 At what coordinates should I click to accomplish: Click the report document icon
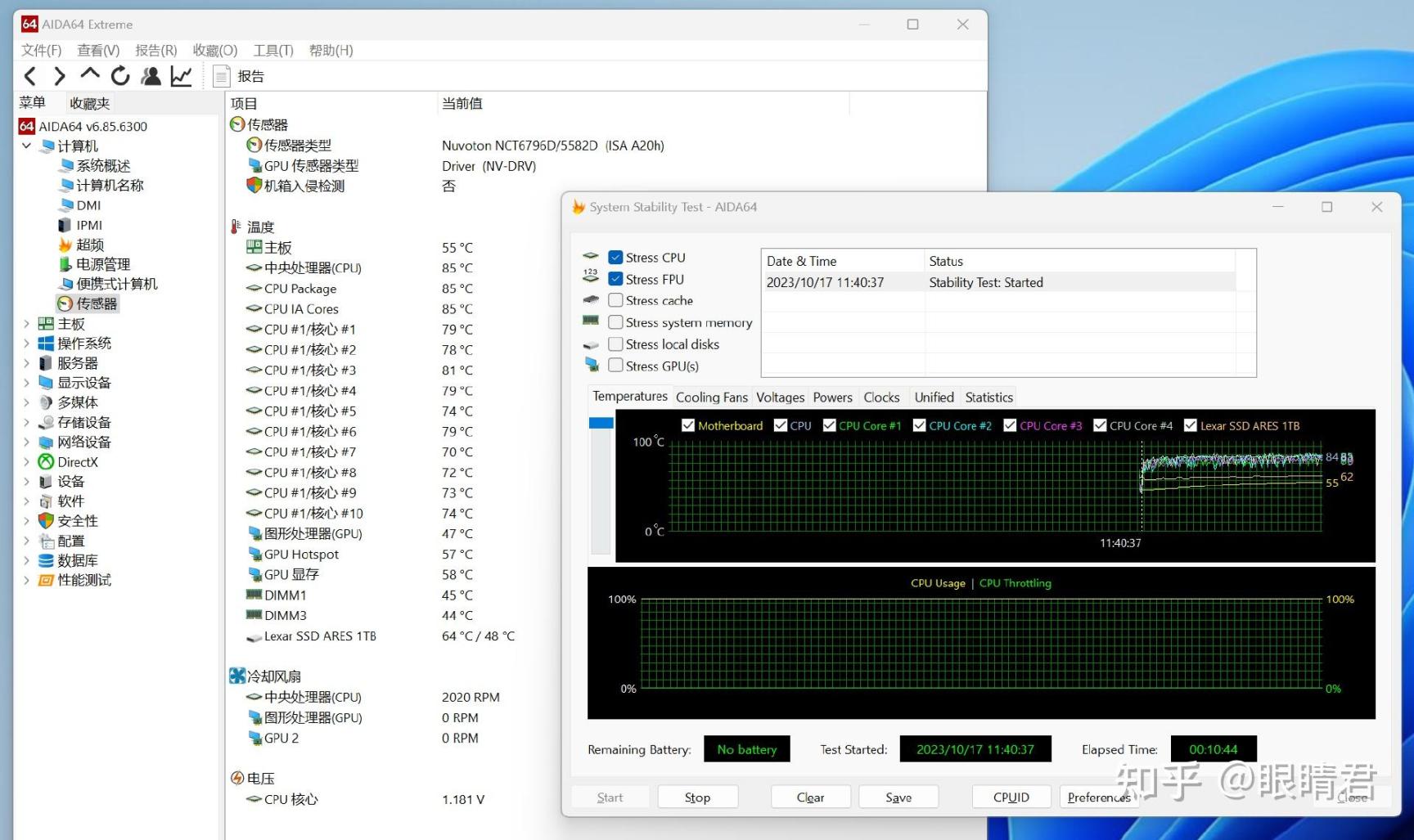[221, 76]
